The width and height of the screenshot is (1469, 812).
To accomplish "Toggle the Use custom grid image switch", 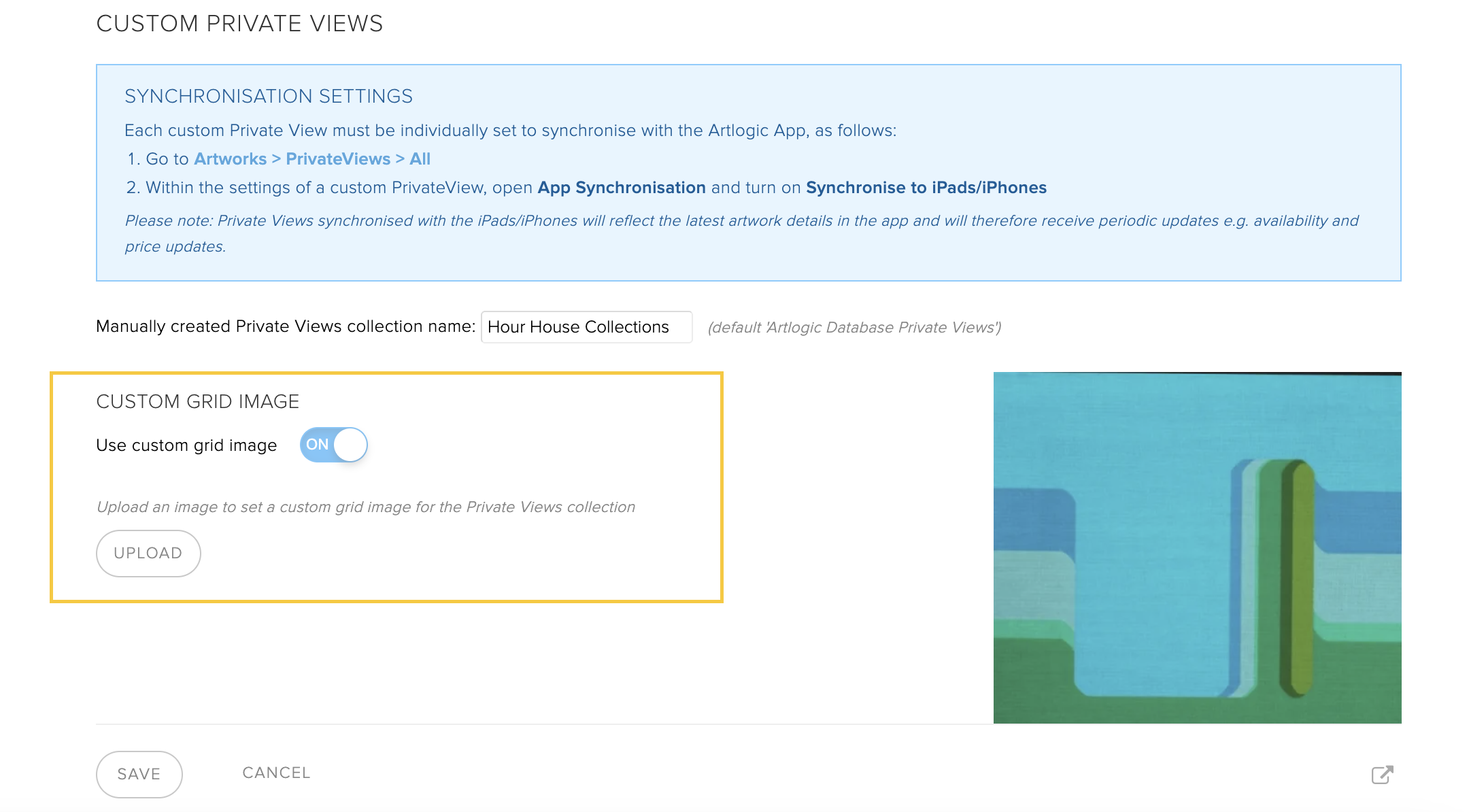I will 334,445.
